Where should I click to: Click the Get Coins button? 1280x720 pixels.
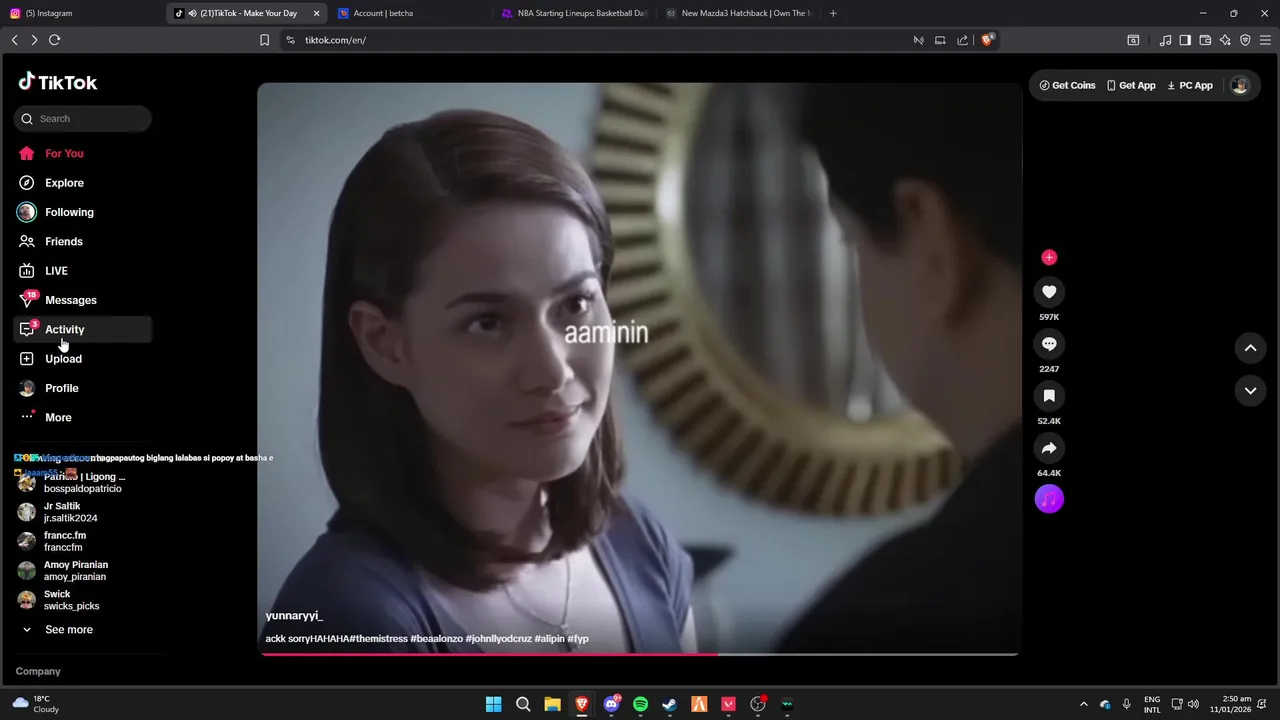tap(1068, 85)
